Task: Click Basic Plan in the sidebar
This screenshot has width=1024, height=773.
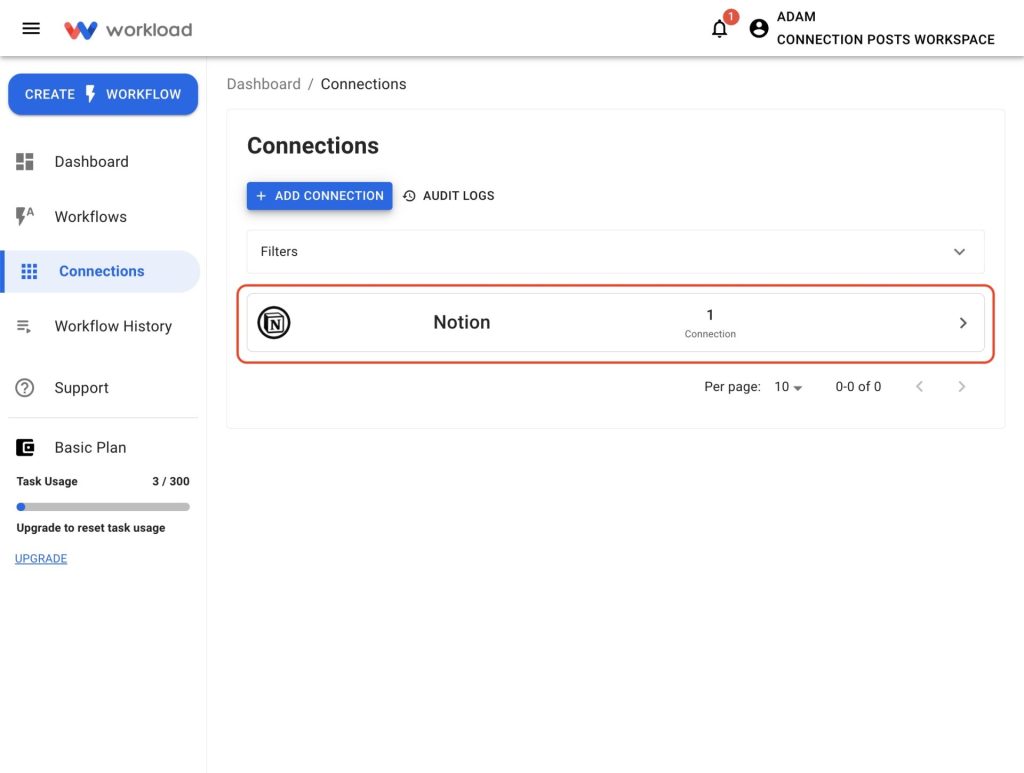Action: point(90,447)
